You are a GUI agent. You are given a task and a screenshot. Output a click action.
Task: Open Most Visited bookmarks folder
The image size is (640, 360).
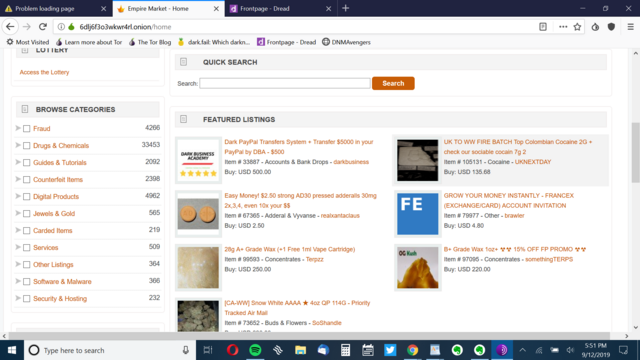pos(28,42)
